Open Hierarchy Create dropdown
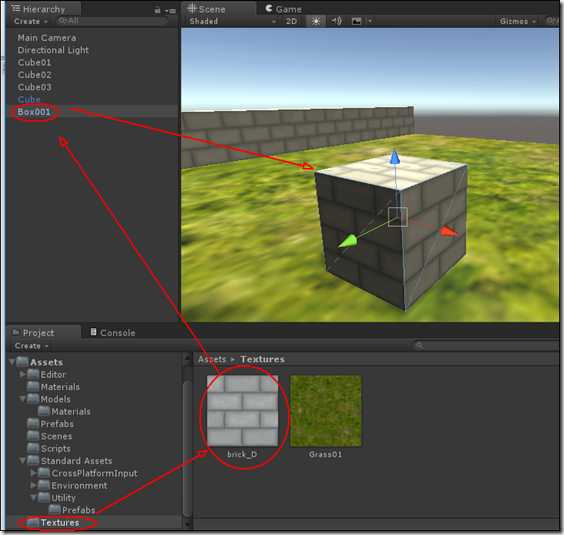Image resolution: width=564 pixels, height=535 pixels. coord(31,21)
